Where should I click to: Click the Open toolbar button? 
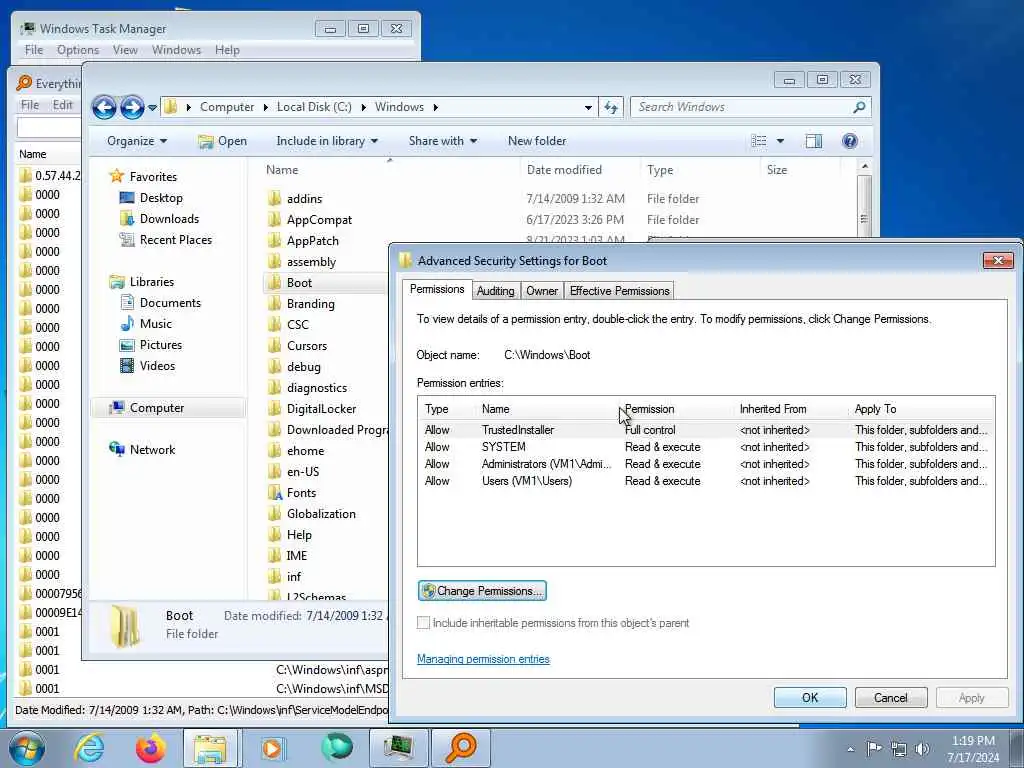point(223,141)
